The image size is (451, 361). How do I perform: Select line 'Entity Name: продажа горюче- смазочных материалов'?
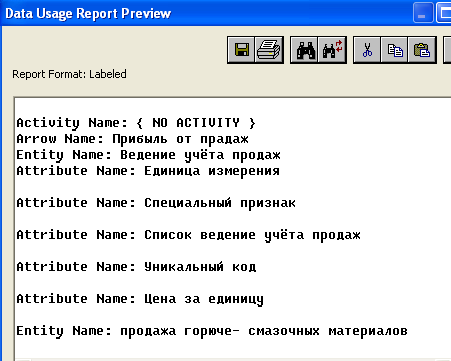pos(212,331)
